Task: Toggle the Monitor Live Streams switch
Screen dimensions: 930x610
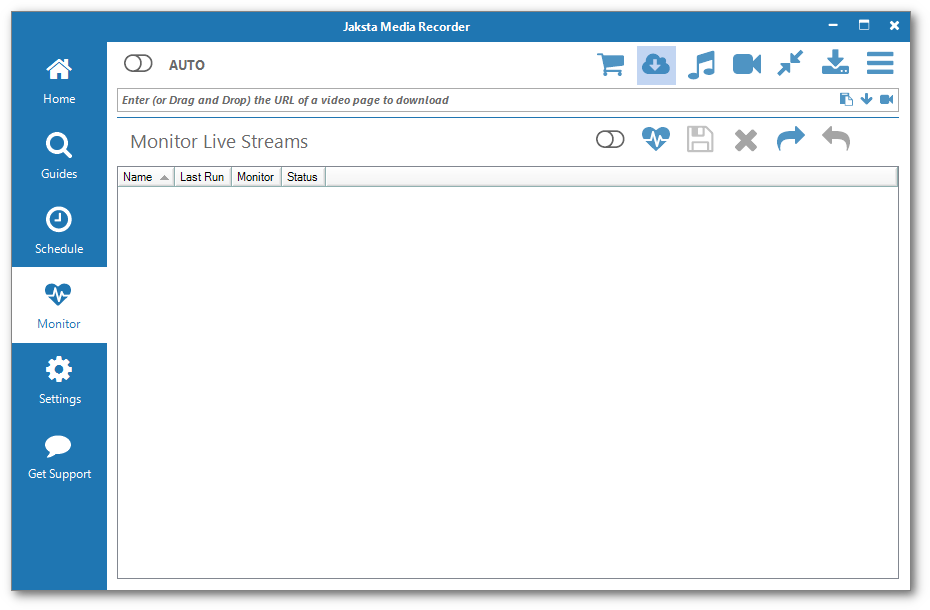Action: (x=610, y=139)
